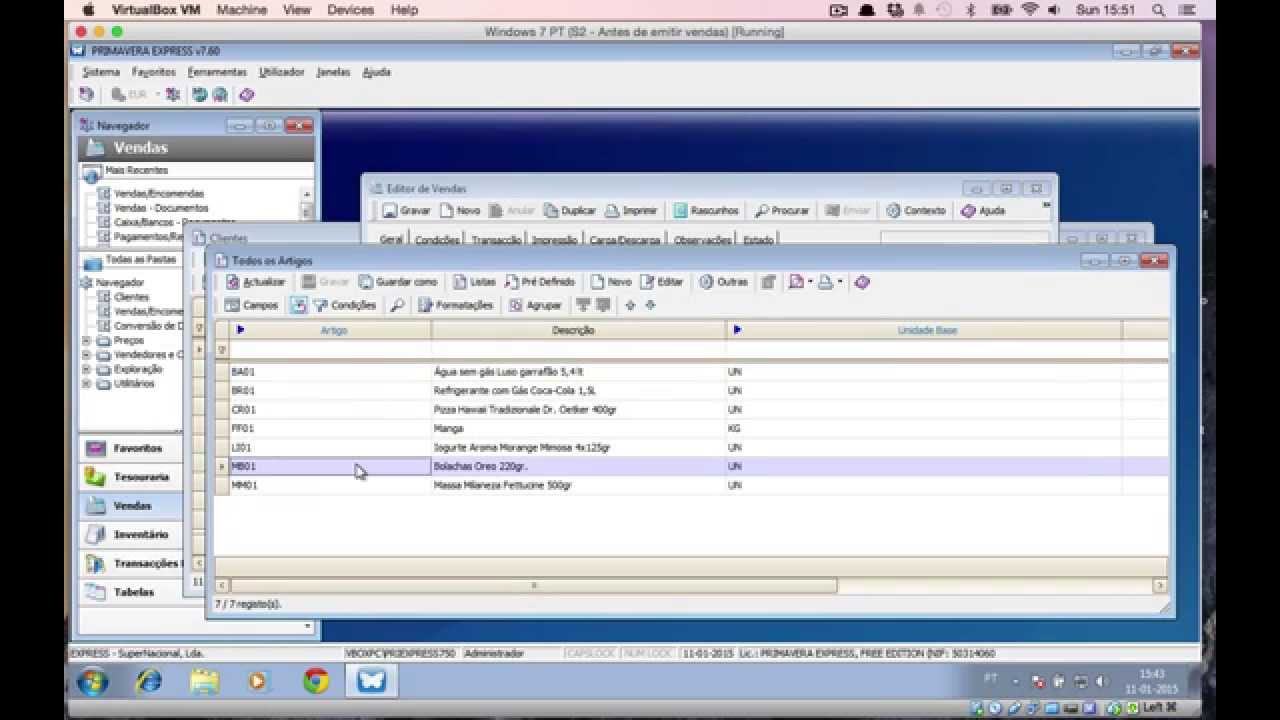The width and height of the screenshot is (1280, 720).
Task: Expand the Utilitários folder in Navegador
Action: click(x=87, y=384)
